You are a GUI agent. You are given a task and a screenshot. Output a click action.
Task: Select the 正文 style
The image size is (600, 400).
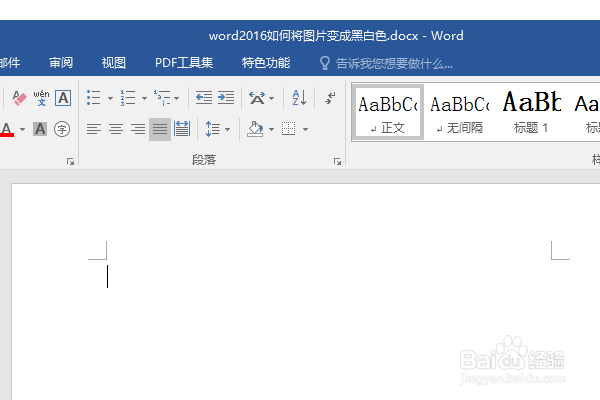point(388,112)
